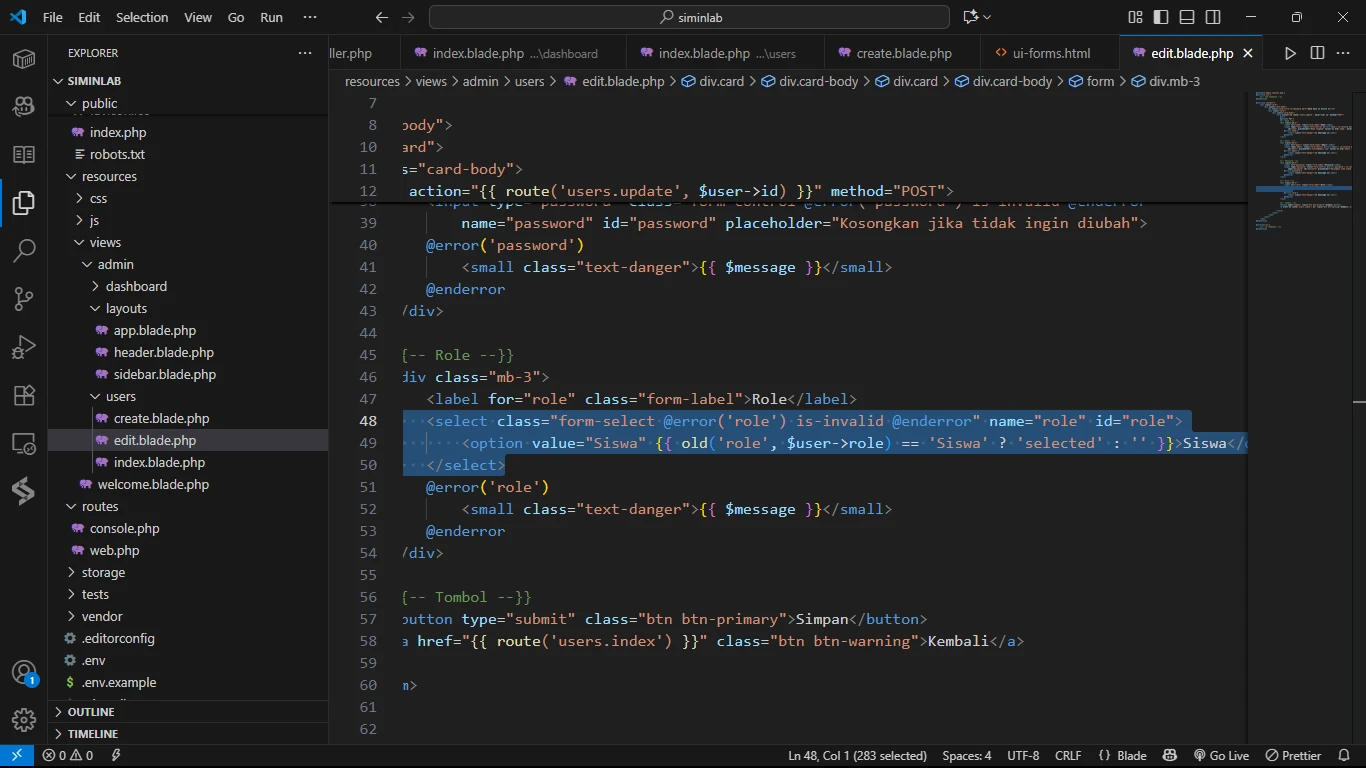
Task: Click the Split Editor Right icon
Action: click(1317, 53)
